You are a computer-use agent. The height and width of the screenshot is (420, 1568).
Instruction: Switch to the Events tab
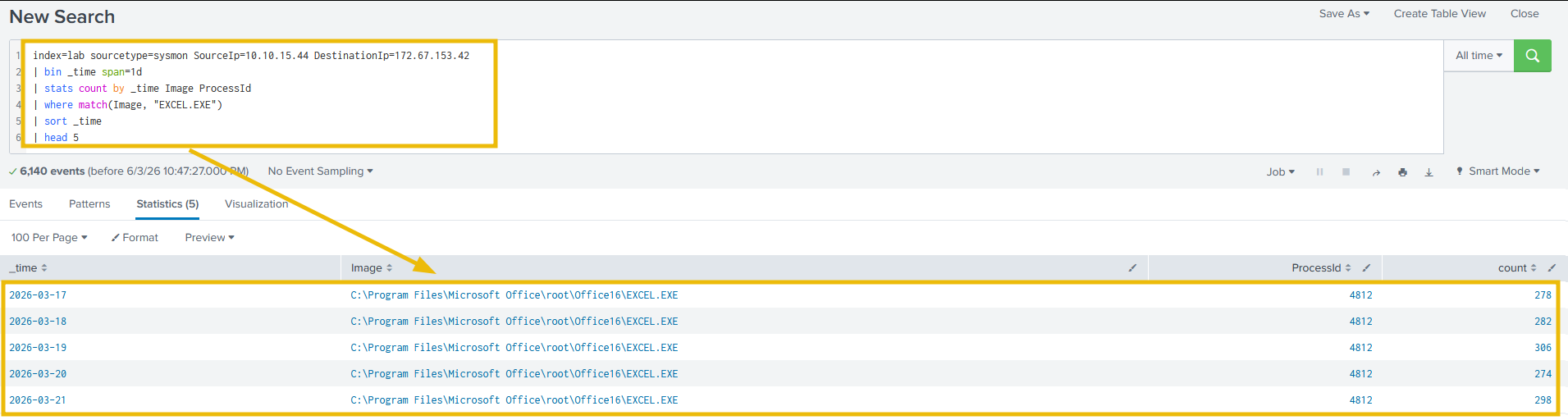(x=25, y=204)
